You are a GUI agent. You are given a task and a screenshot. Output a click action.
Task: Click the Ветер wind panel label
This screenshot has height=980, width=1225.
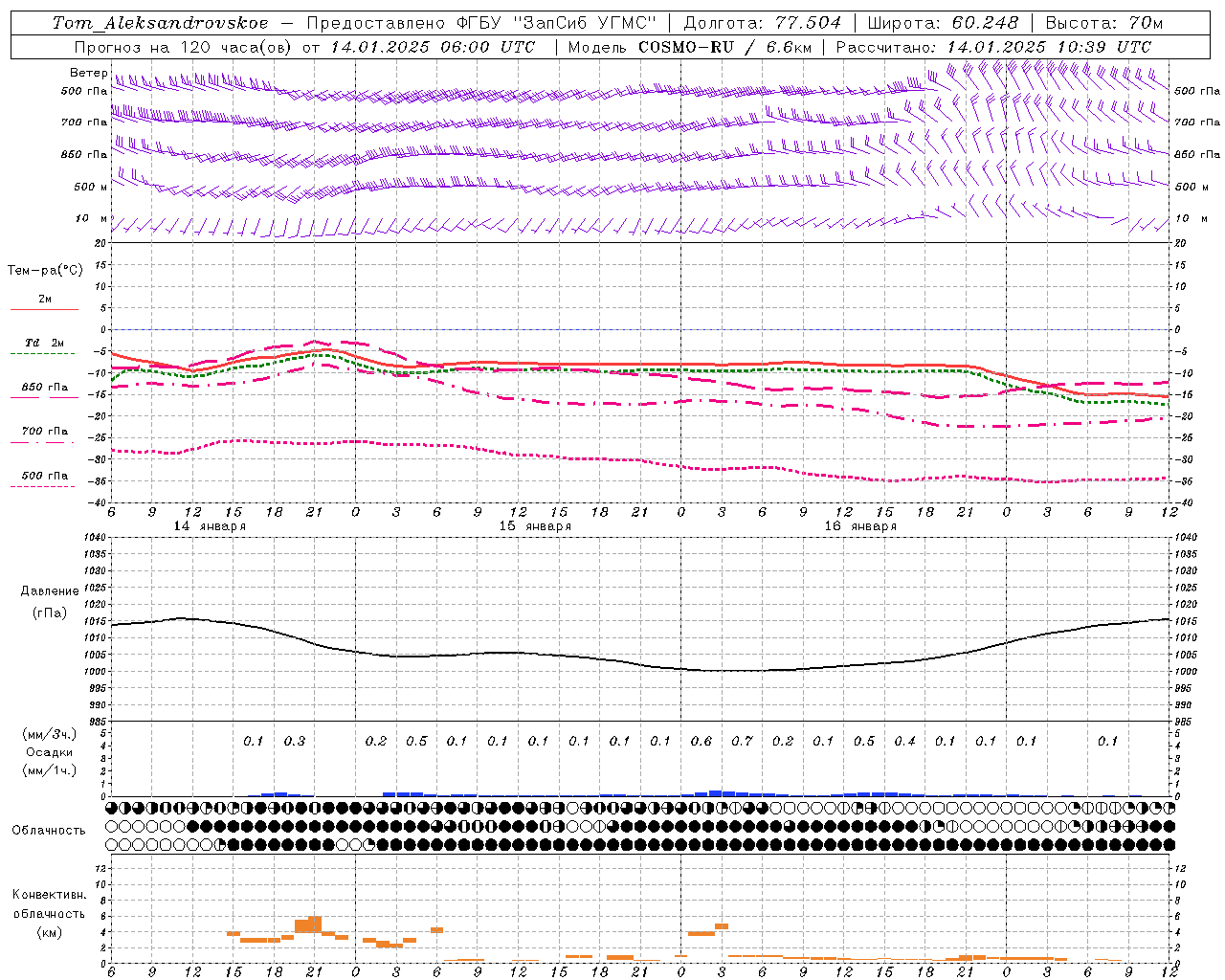click(x=89, y=73)
